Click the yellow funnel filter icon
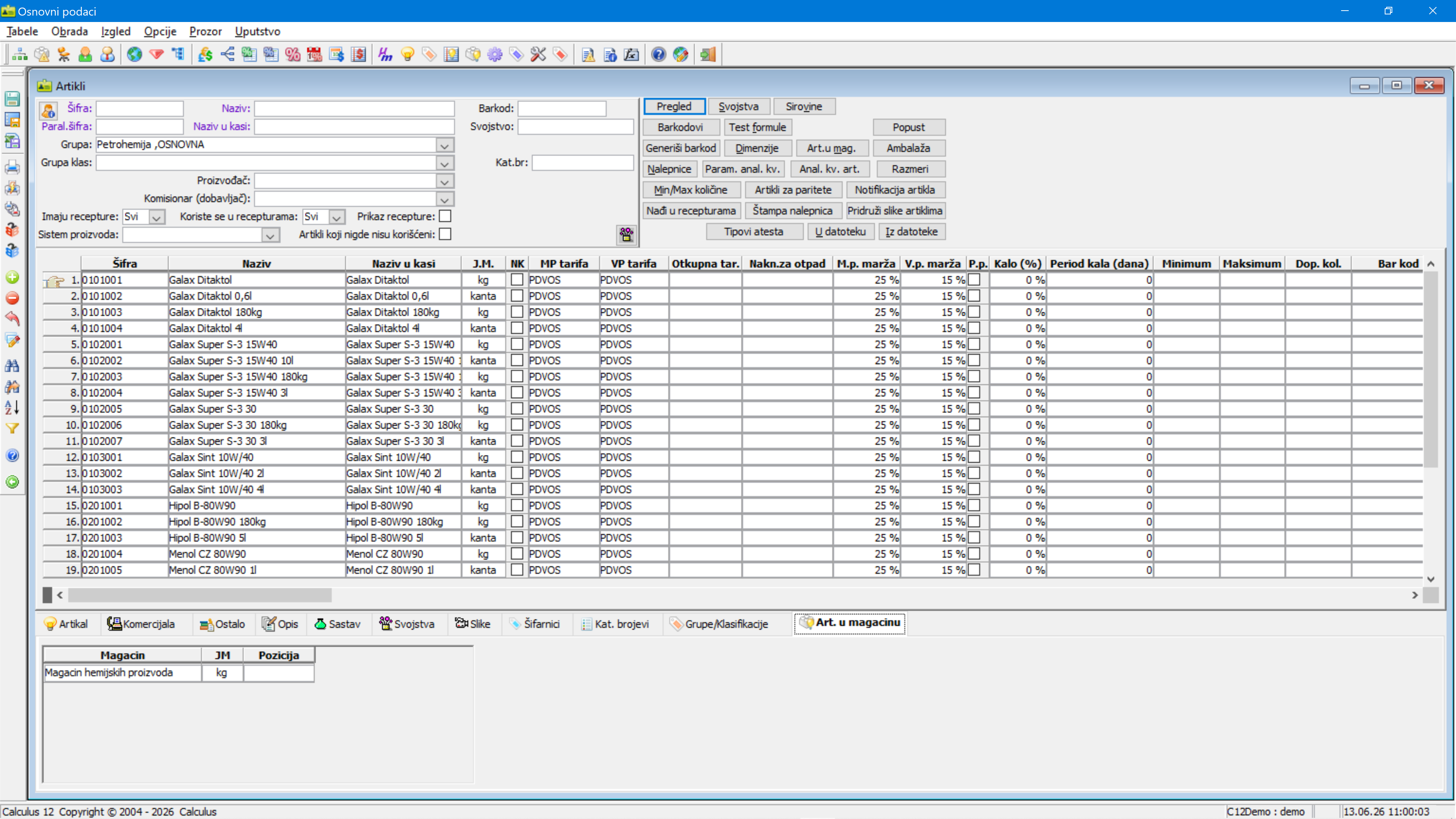This screenshot has height=819, width=1456. (13, 428)
